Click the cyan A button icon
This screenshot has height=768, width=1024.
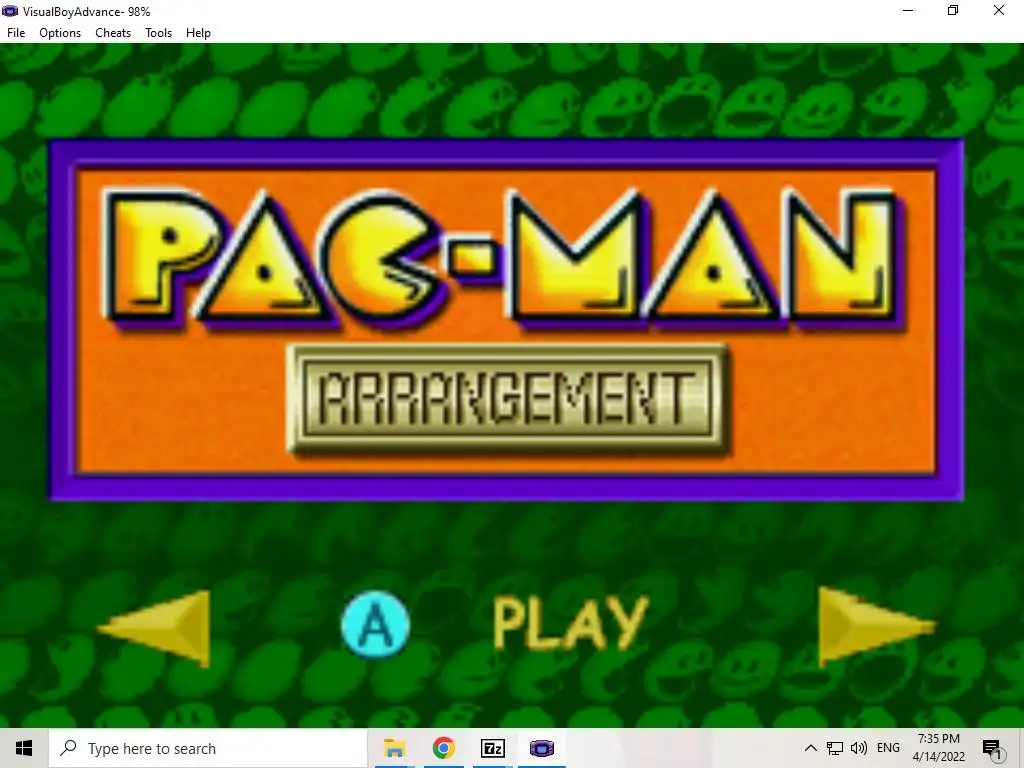pos(376,624)
